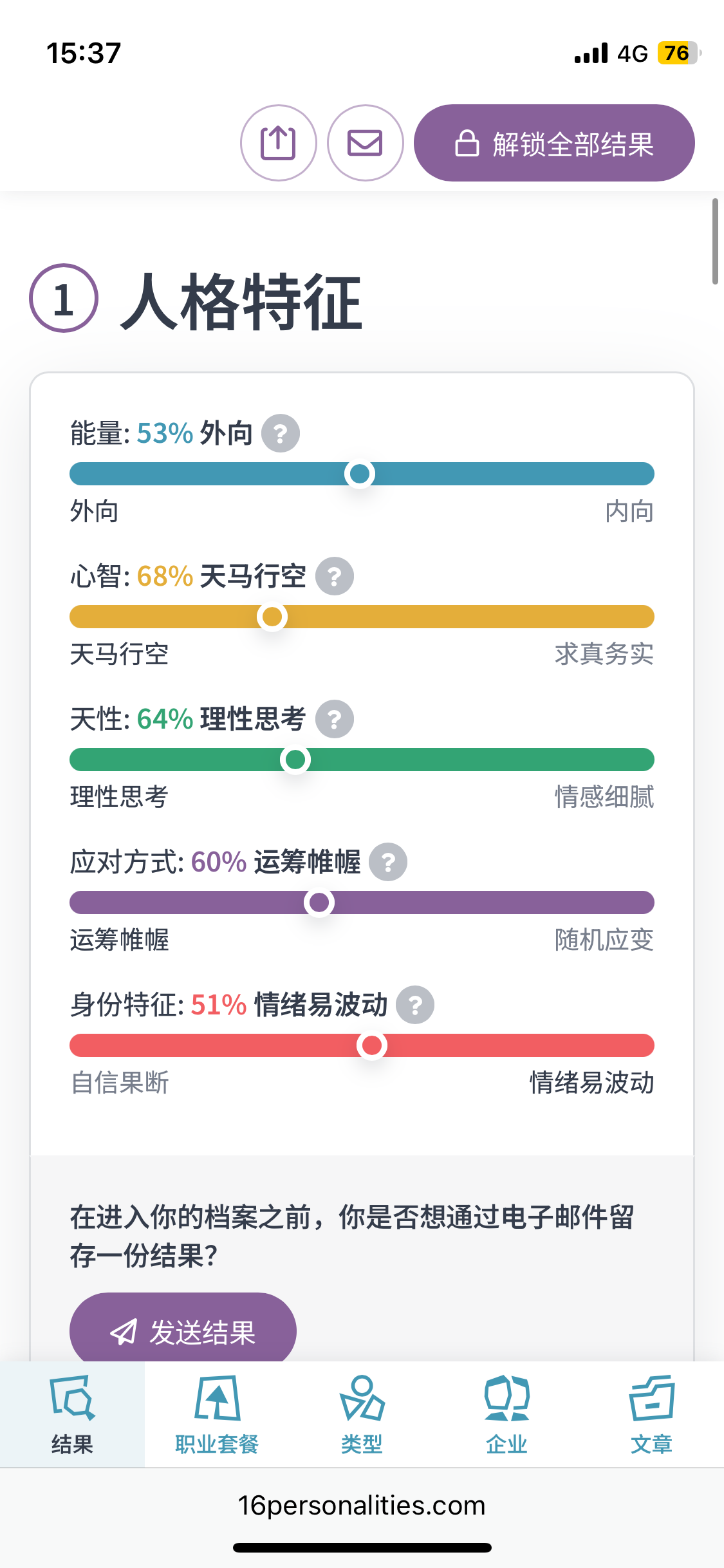Click help icon beside 心智 天马行空
This screenshot has width=724, height=1568.
click(x=334, y=576)
